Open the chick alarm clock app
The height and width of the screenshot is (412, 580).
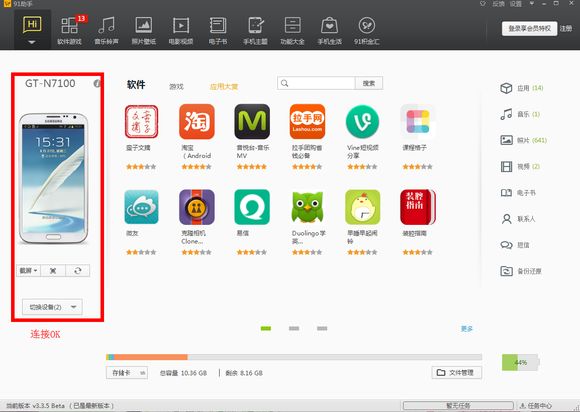tap(362, 207)
